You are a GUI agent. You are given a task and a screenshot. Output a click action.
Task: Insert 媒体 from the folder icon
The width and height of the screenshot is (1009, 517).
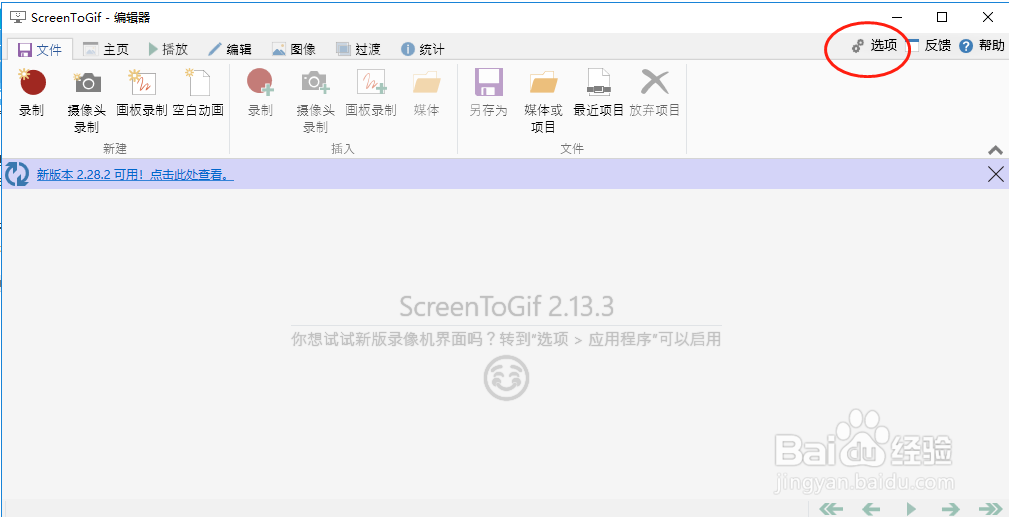(x=426, y=93)
